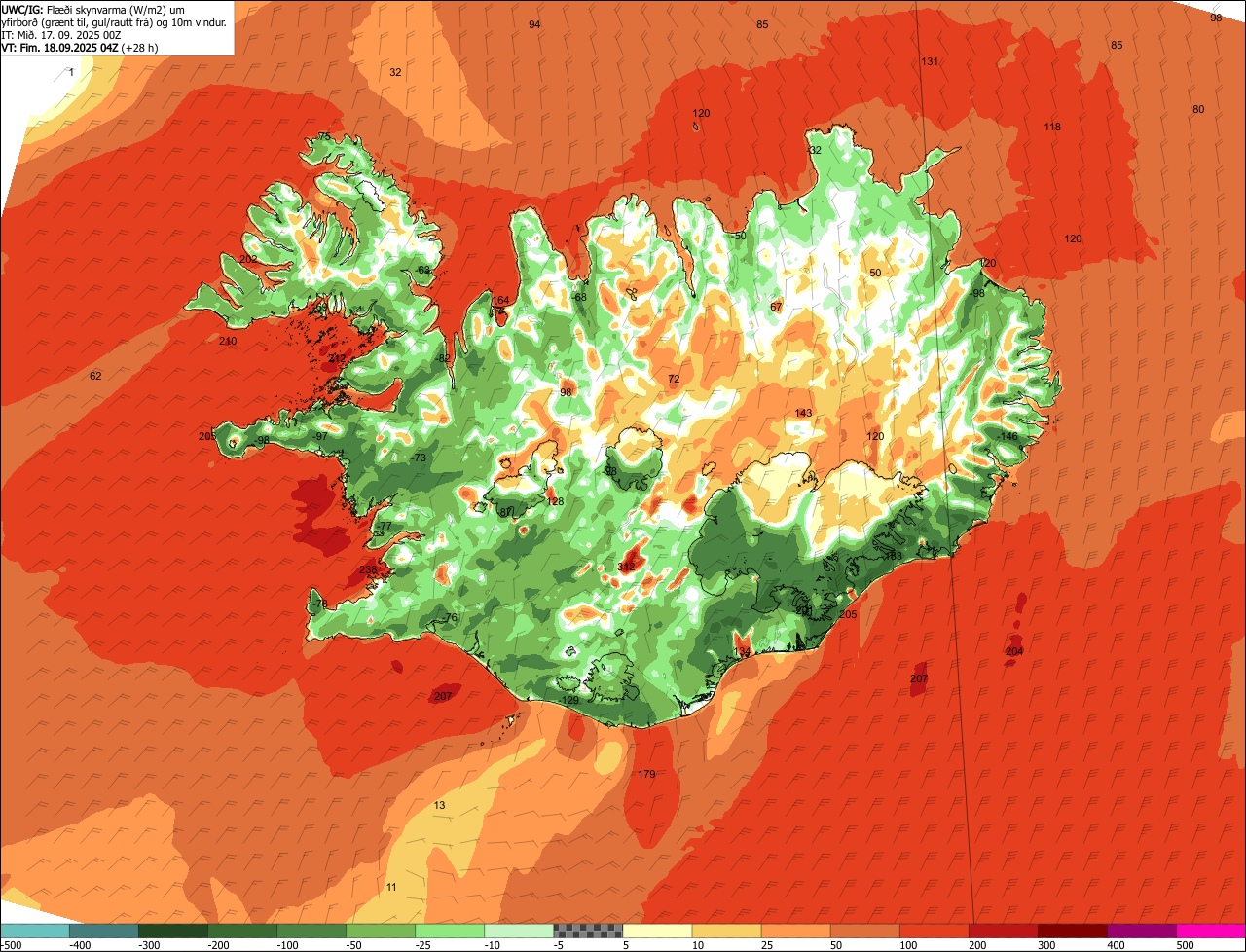Image resolution: width=1246 pixels, height=952 pixels.
Task: Click the map value 143
Action: coord(803,413)
